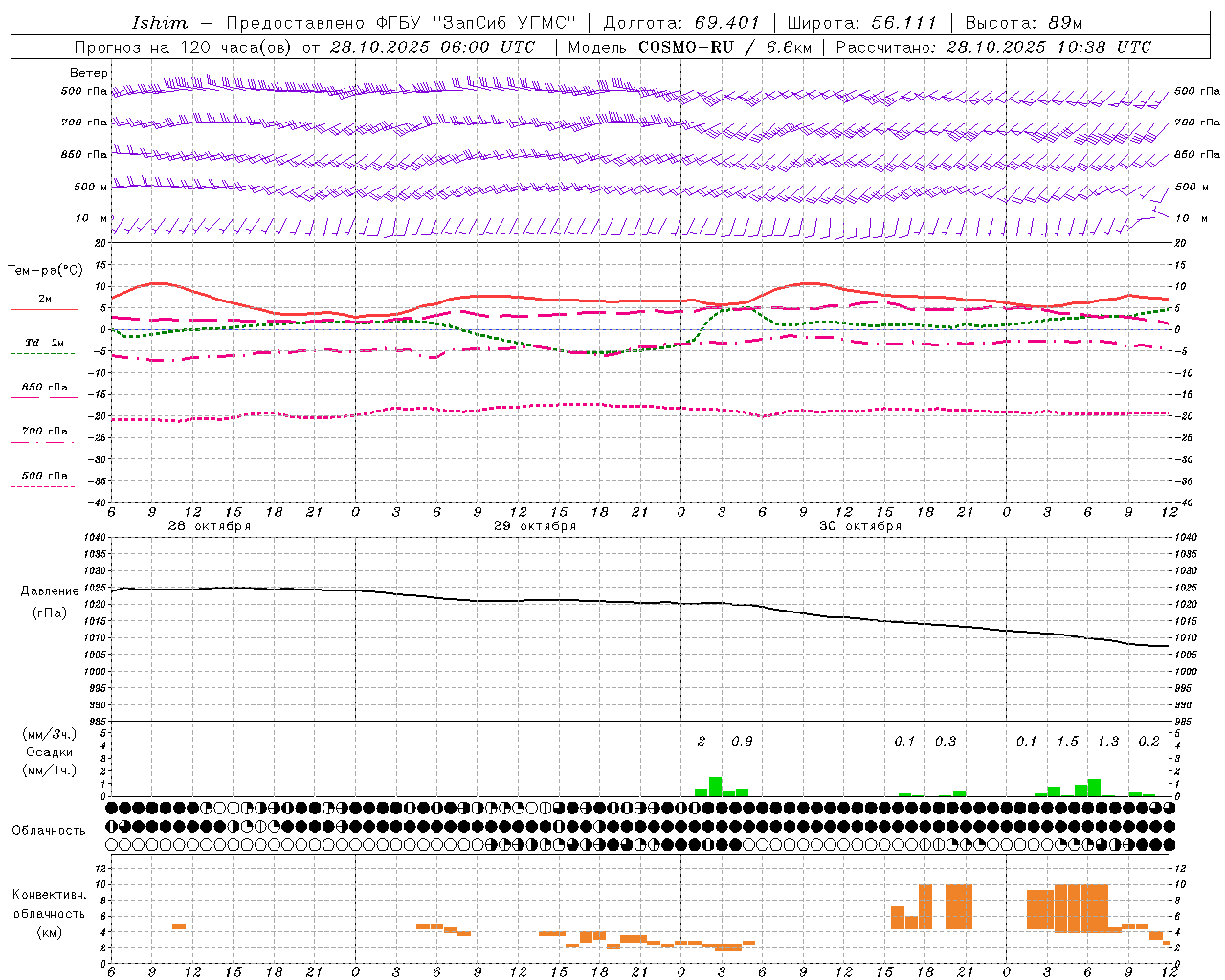Click the "Конвективн." convective cloud label
The width and height of the screenshot is (1225, 980).
tap(50, 895)
